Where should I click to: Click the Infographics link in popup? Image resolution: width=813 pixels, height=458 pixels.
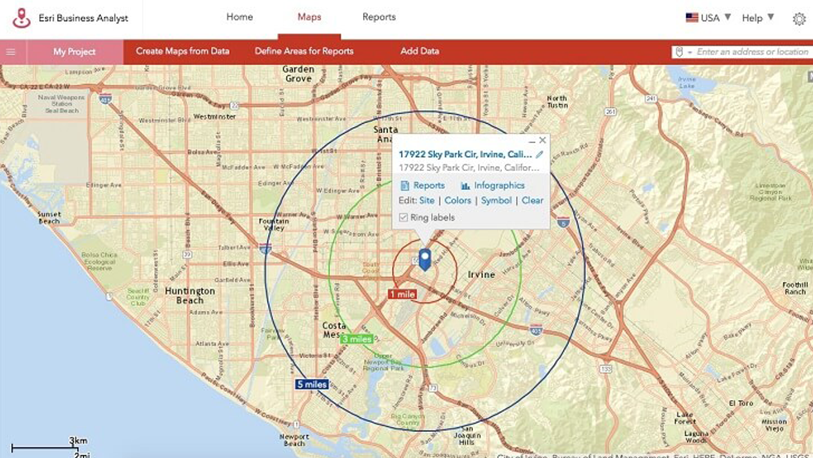[499, 186]
